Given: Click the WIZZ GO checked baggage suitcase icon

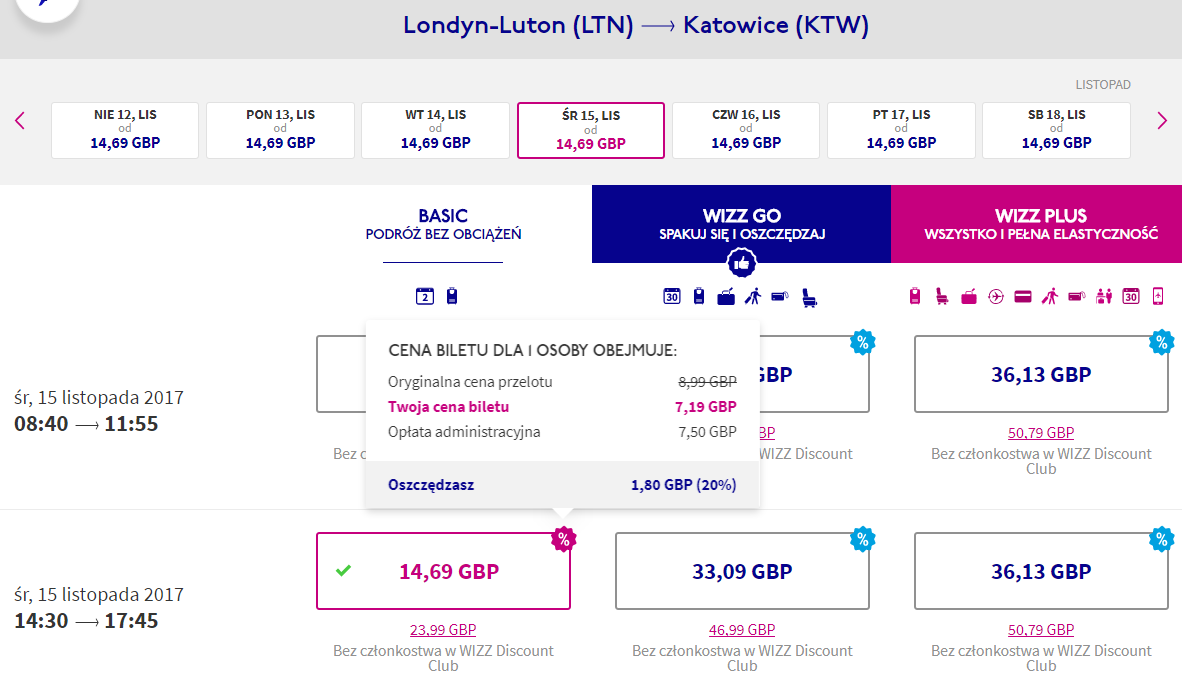Looking at the screenshot, I should point(726,297).
